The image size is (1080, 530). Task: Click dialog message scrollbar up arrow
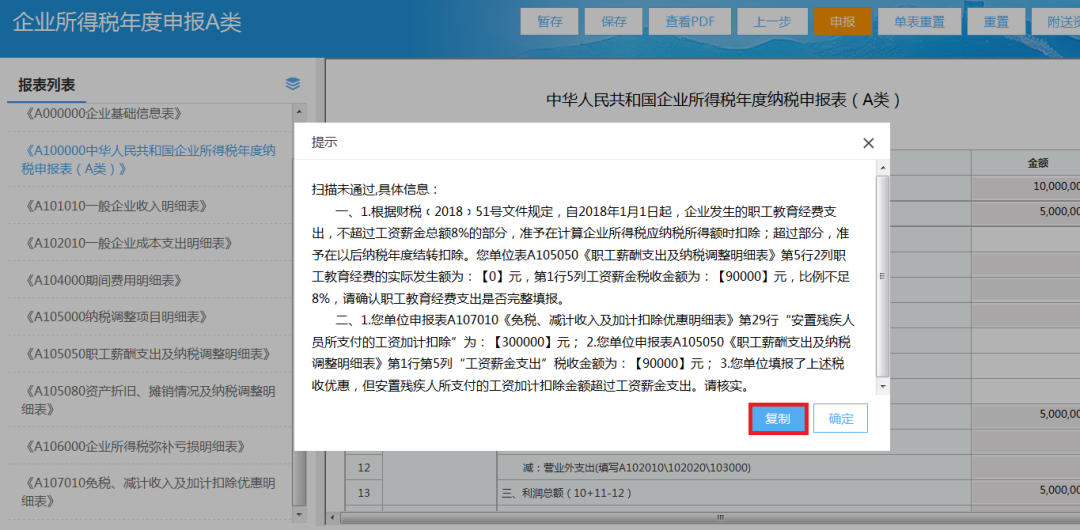click(882, 168)
